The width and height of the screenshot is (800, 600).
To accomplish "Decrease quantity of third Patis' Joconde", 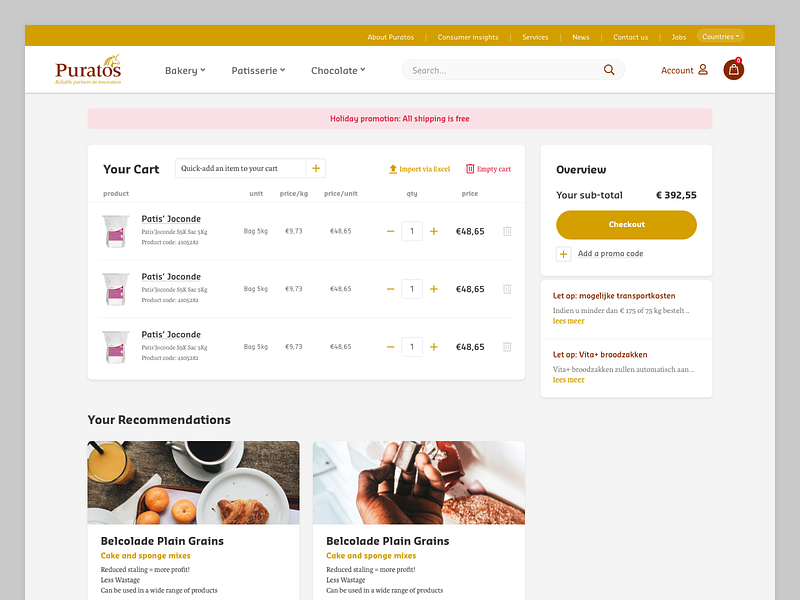I will coord(390,347).
